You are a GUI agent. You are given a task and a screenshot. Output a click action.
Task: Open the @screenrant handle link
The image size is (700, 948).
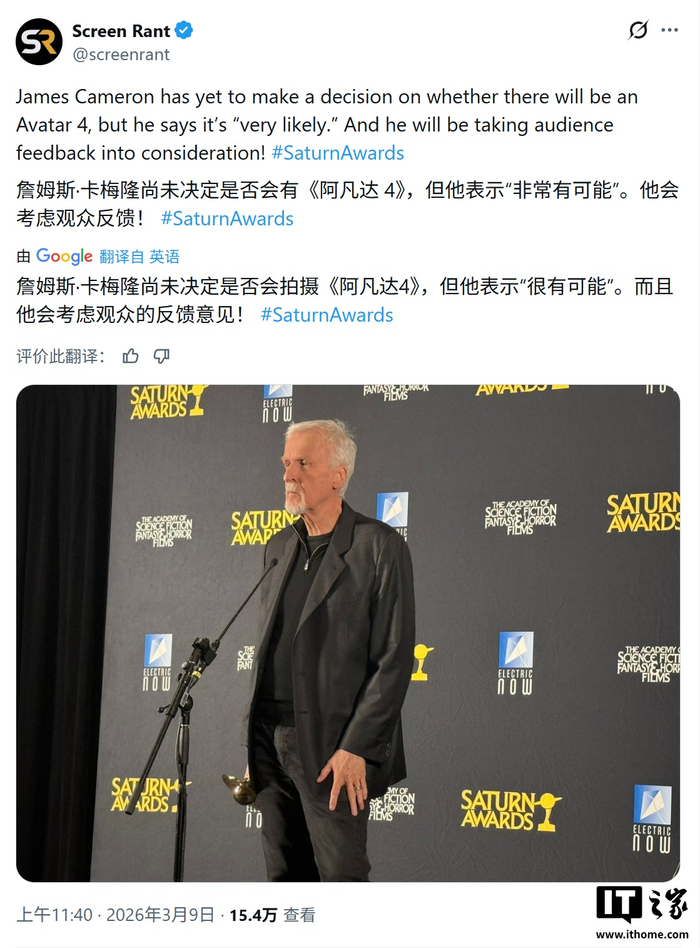coord(121,54)
